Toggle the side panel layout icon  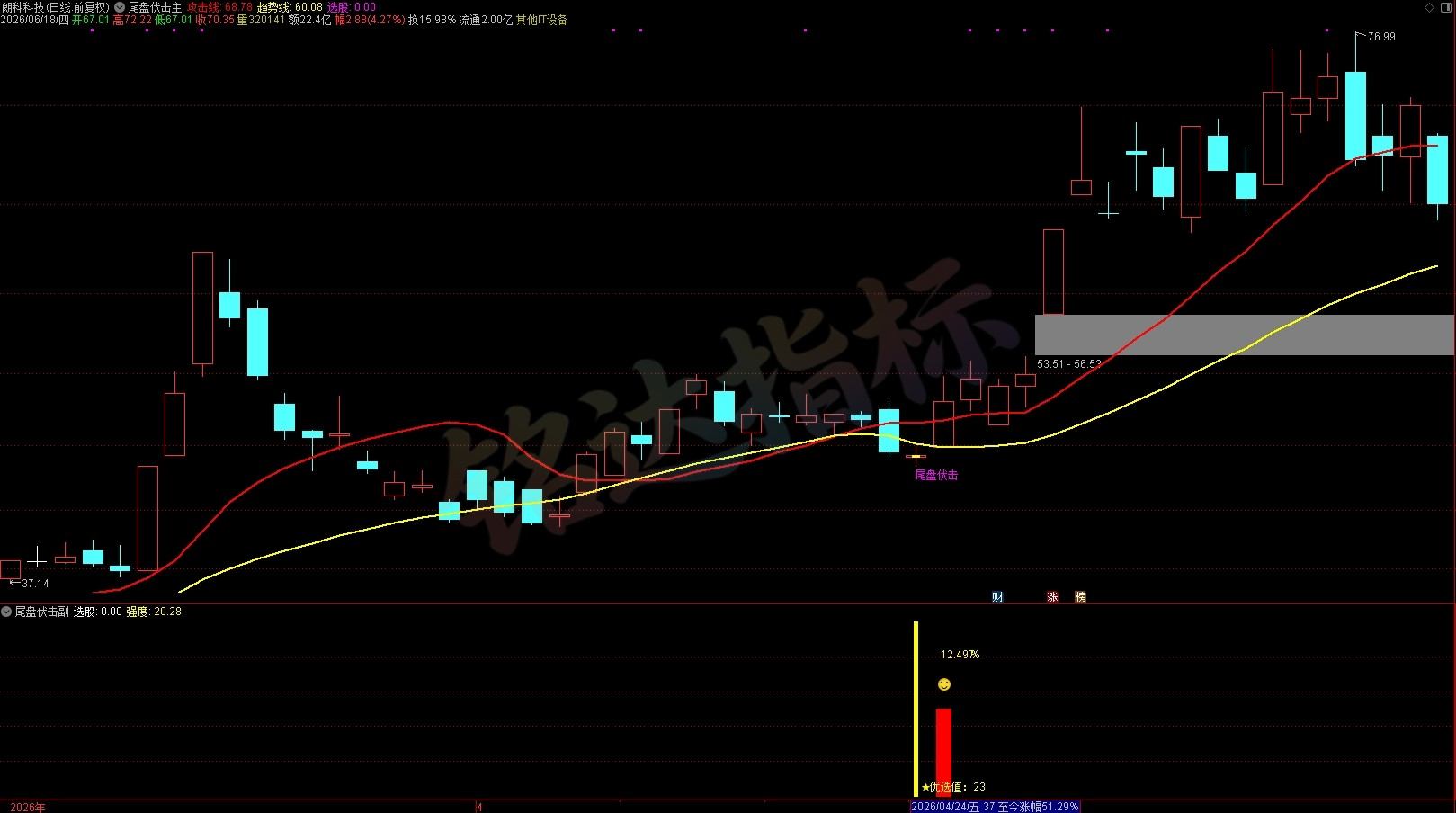(x=1446, y=7)
